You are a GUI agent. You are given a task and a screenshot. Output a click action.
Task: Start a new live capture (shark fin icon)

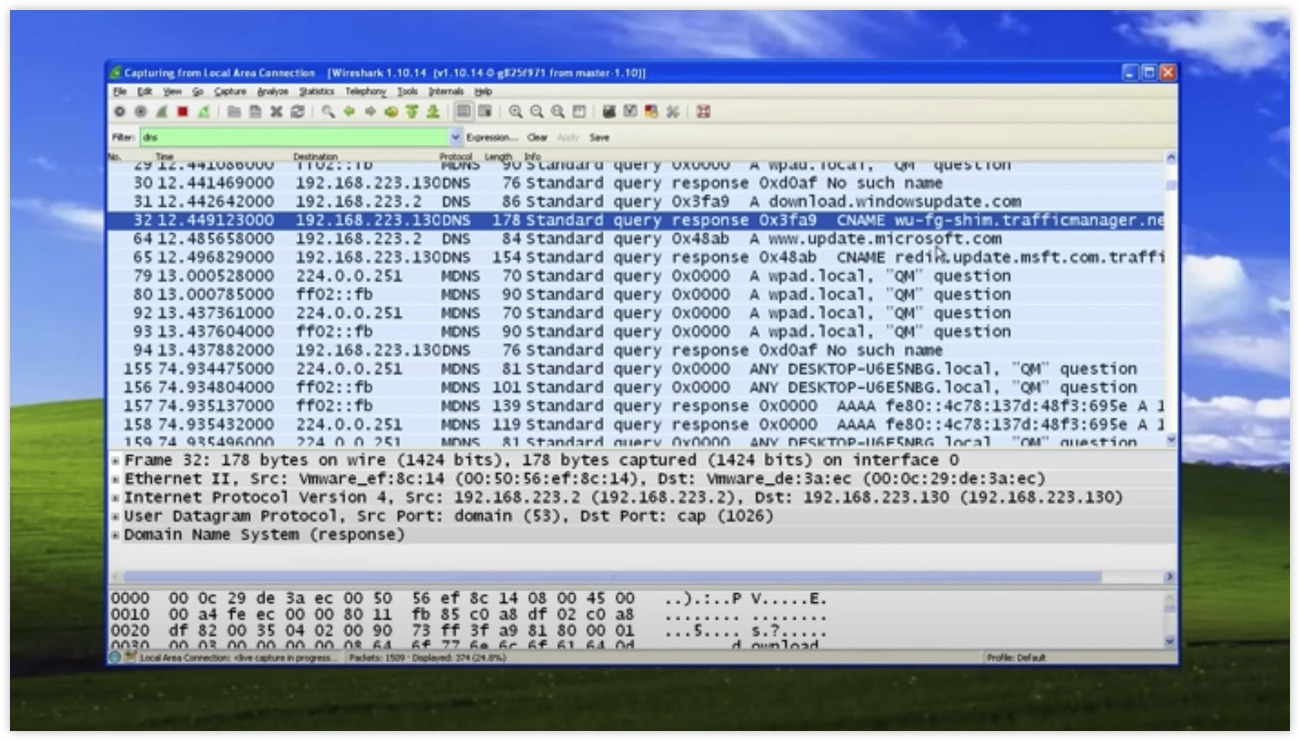(161, 112)
